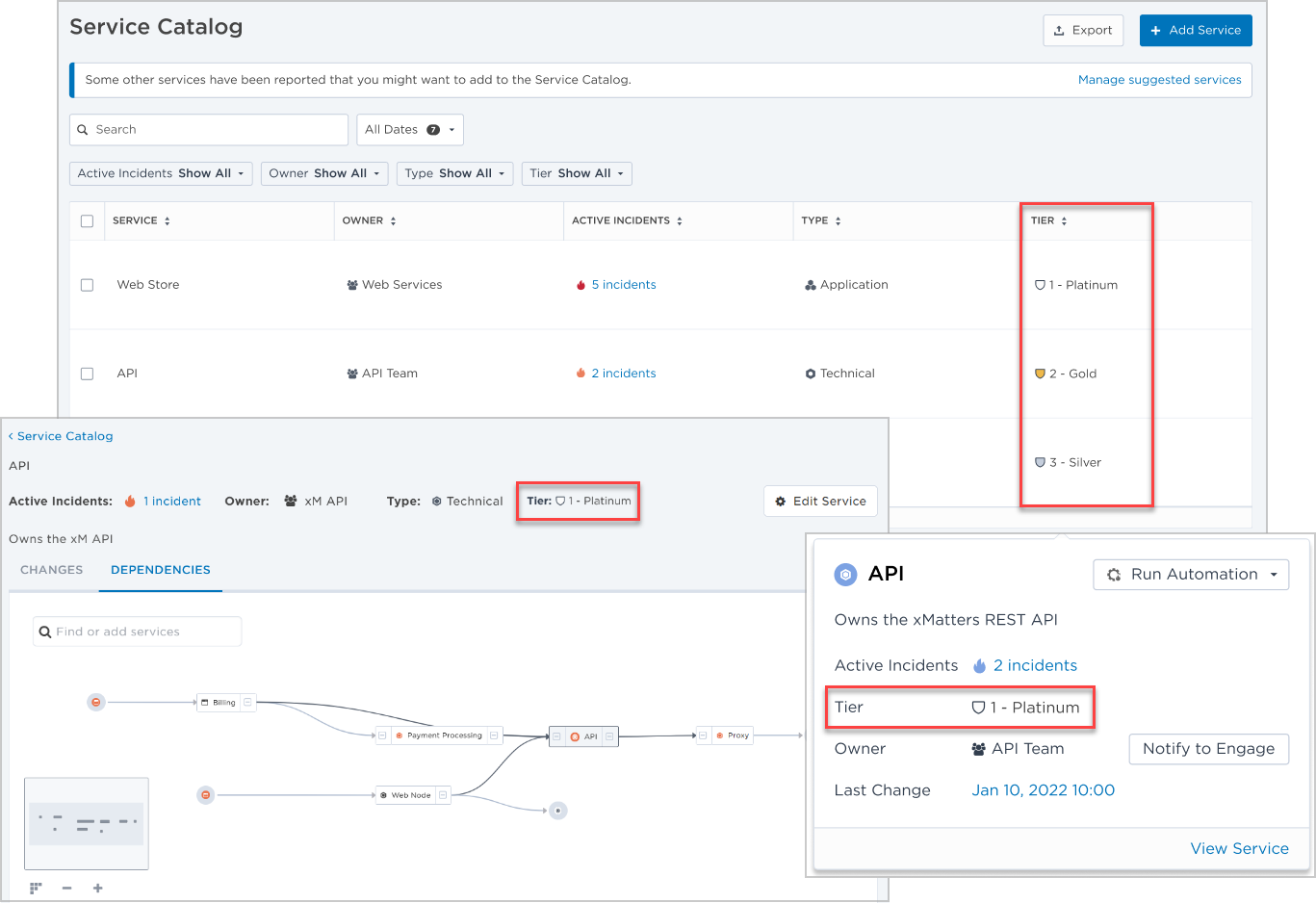Click the Web Services owner group icon

point(352,285)
